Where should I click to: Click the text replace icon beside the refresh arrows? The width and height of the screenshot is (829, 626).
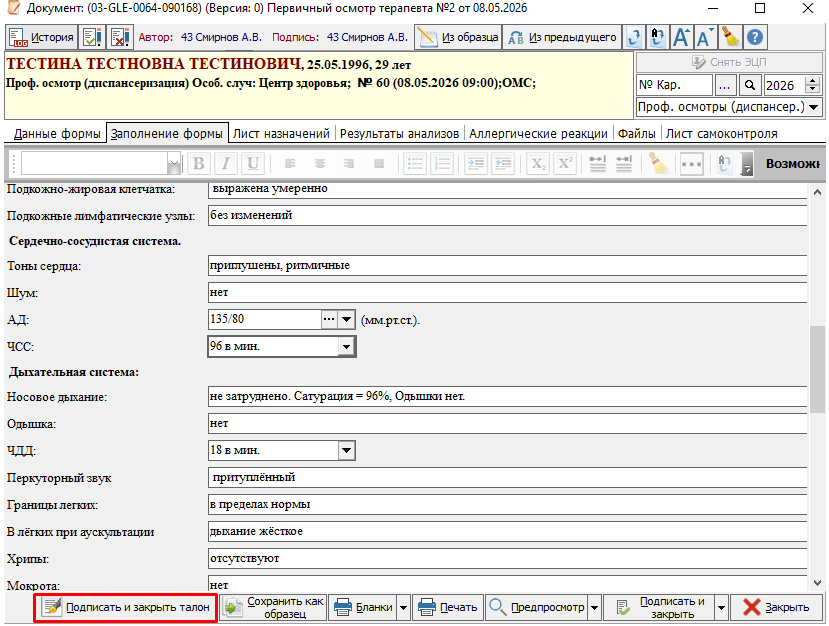[x=657, y=38]
